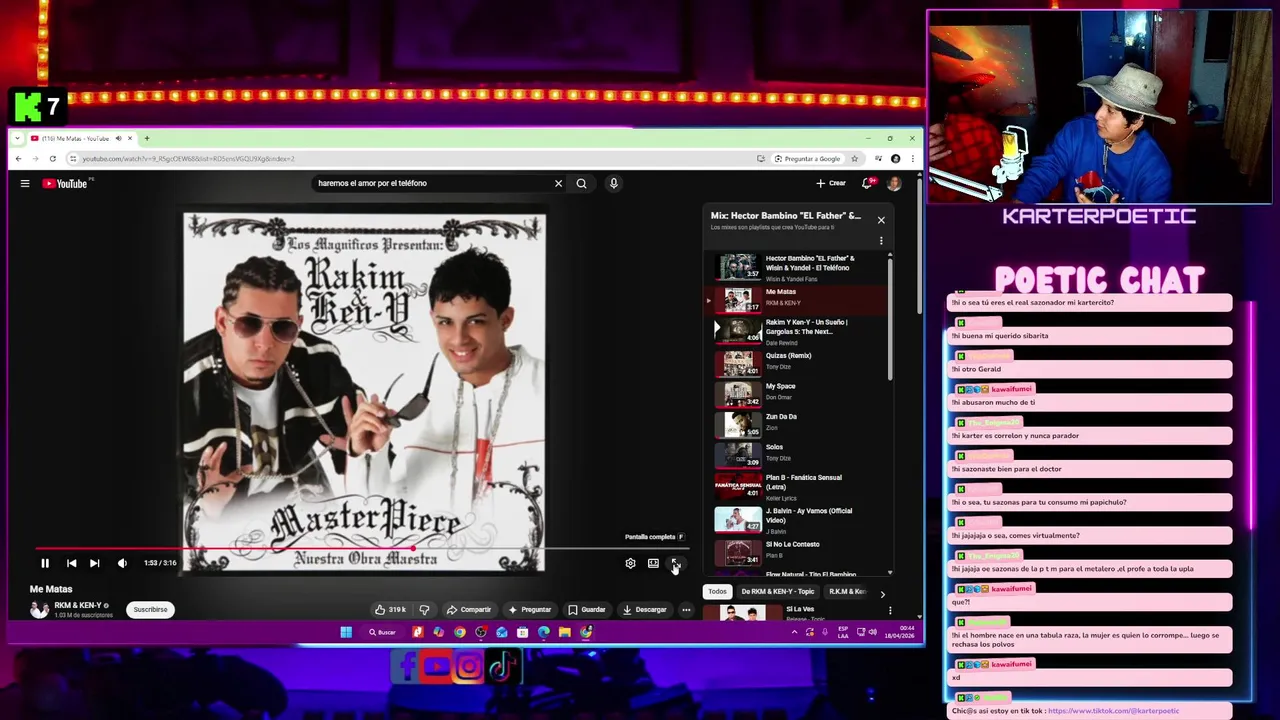Switch to the Me Matas - YouTube tab
1280x720 pixels.
point(82,138)
